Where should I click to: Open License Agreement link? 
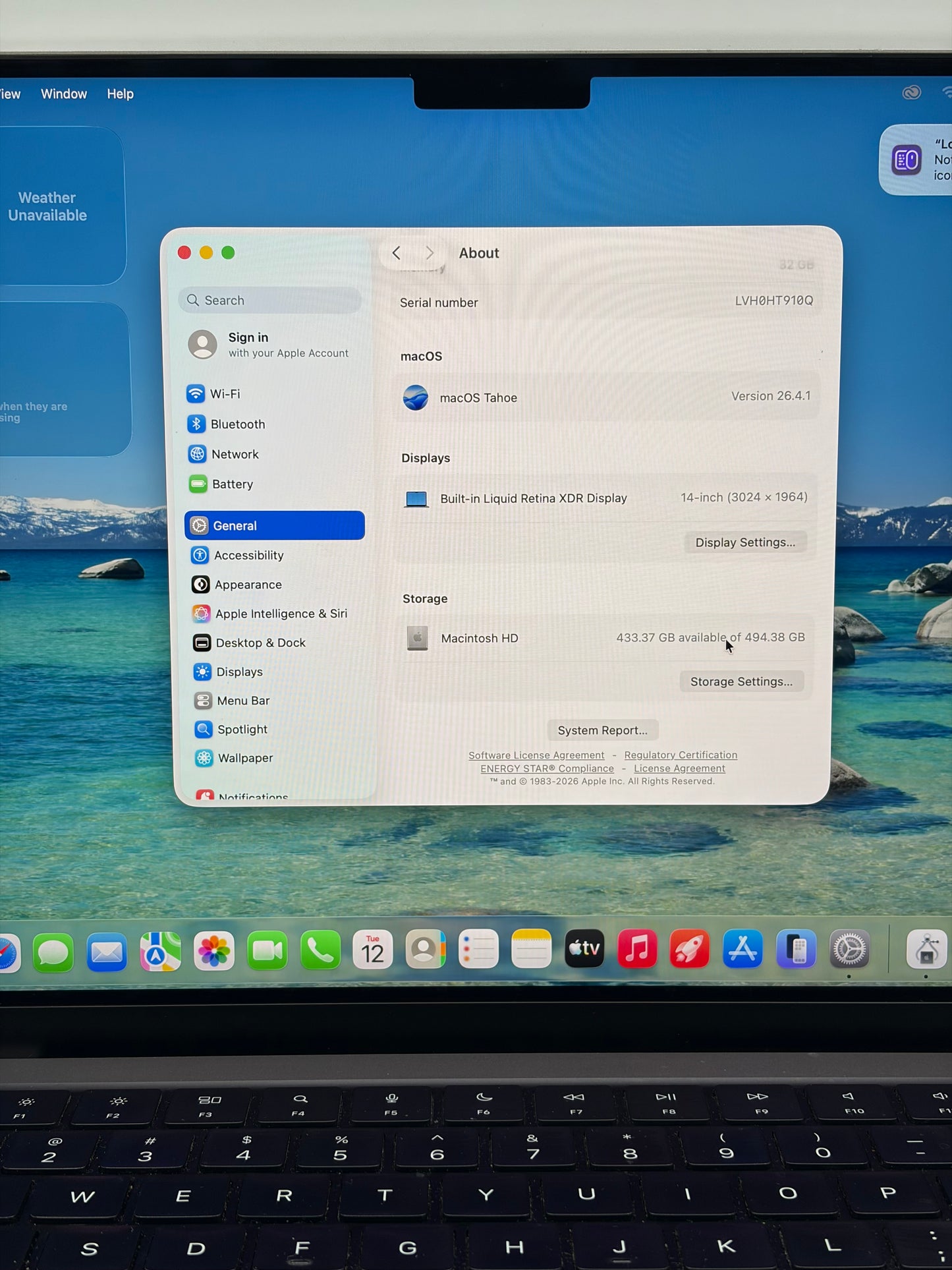679,768
